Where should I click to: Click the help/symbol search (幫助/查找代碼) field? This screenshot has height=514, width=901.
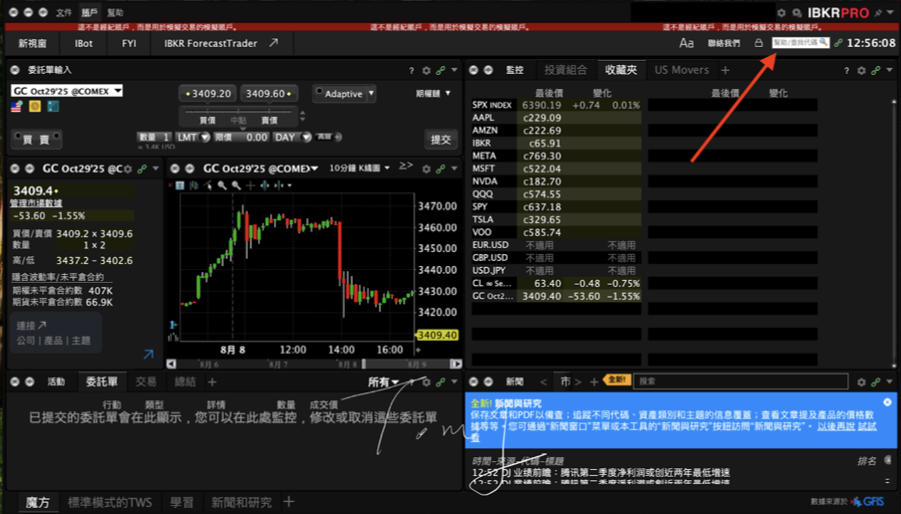[x=800, y=42]
